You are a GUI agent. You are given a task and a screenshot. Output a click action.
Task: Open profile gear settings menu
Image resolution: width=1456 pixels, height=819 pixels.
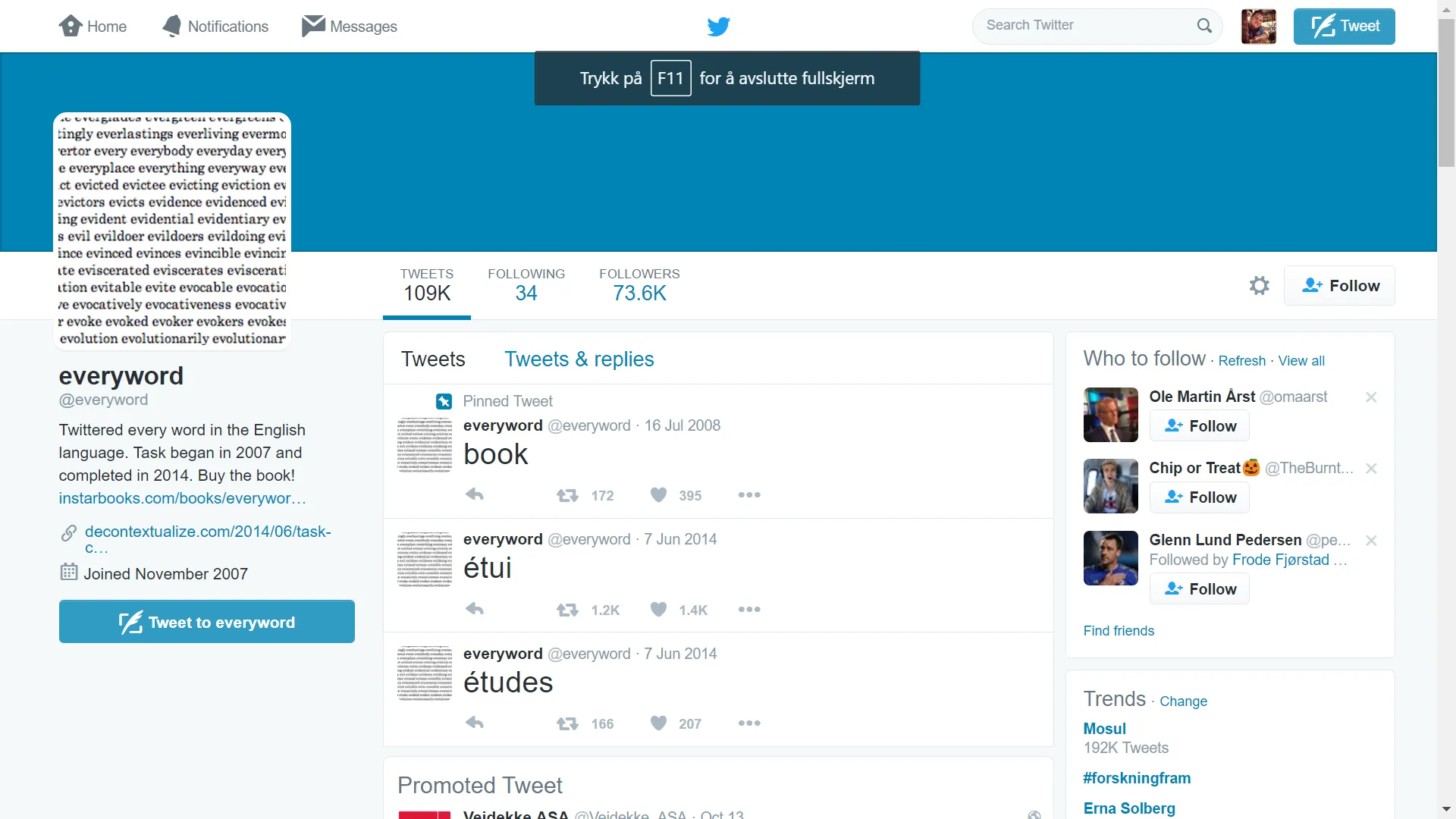pyautogui.click(x=1259, y=286)
